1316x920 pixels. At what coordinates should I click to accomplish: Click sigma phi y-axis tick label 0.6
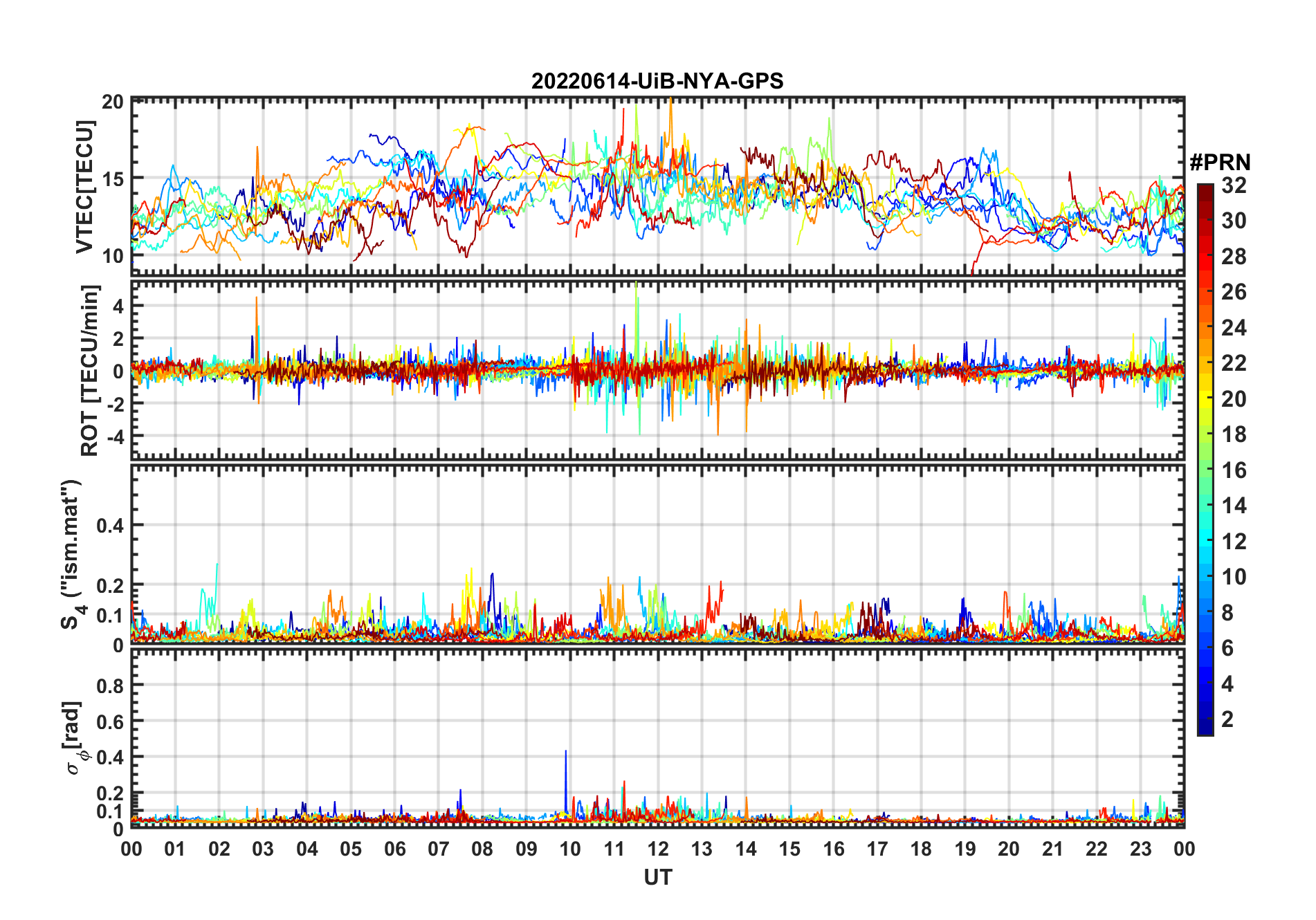(111, 721)
